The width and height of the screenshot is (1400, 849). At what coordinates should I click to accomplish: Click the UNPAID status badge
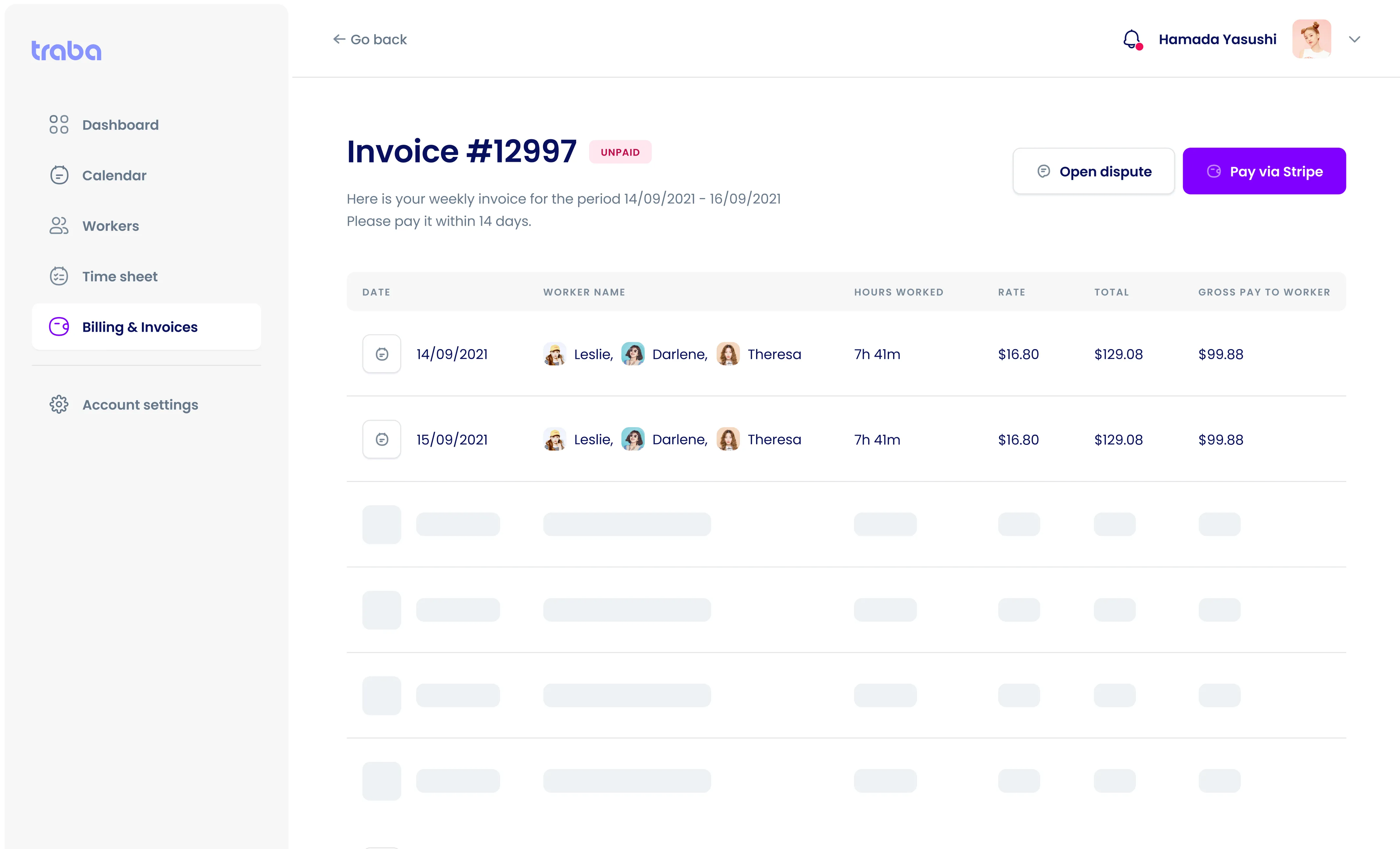tap(620, 152)
